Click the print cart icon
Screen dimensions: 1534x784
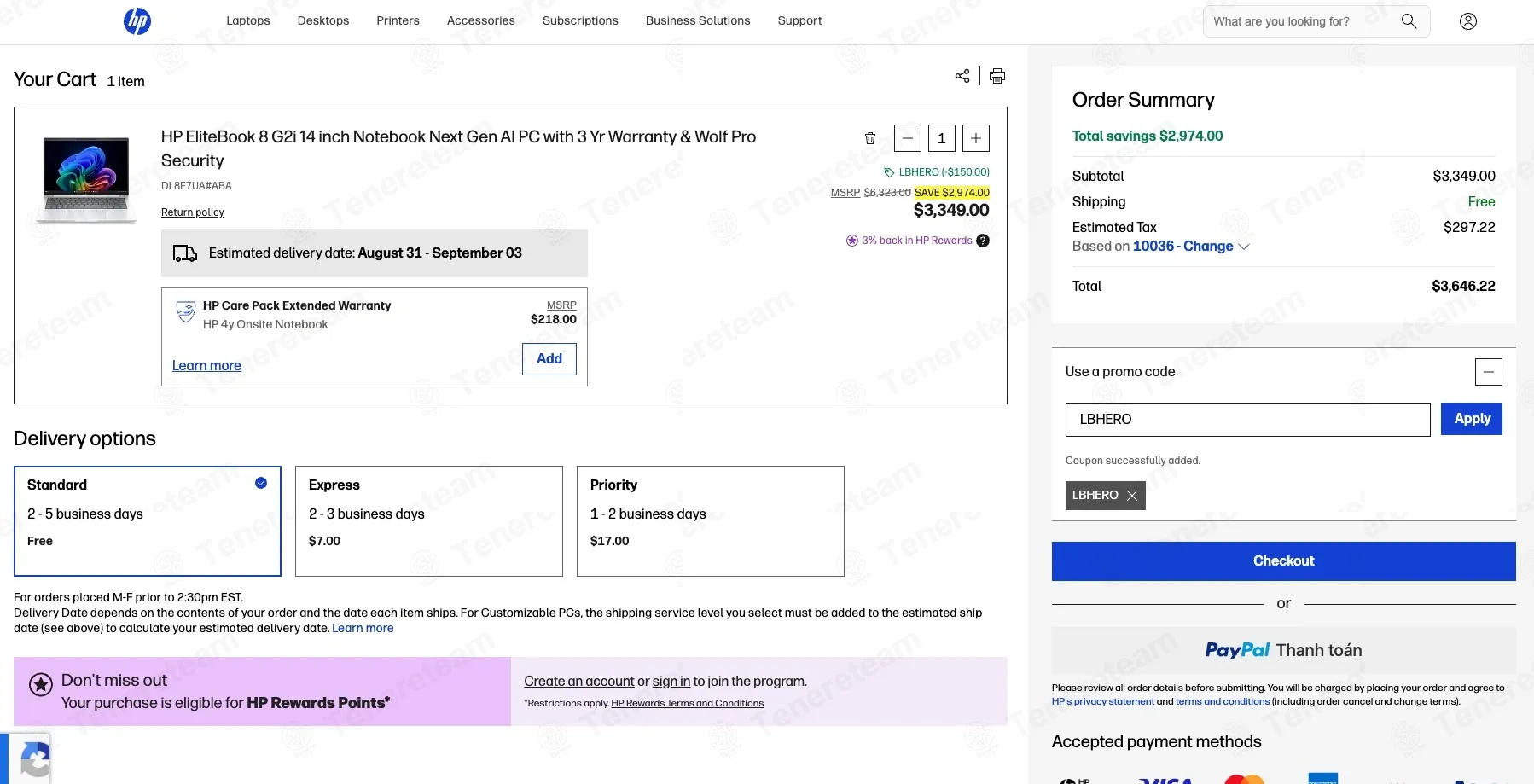click(x=997, y=76)
